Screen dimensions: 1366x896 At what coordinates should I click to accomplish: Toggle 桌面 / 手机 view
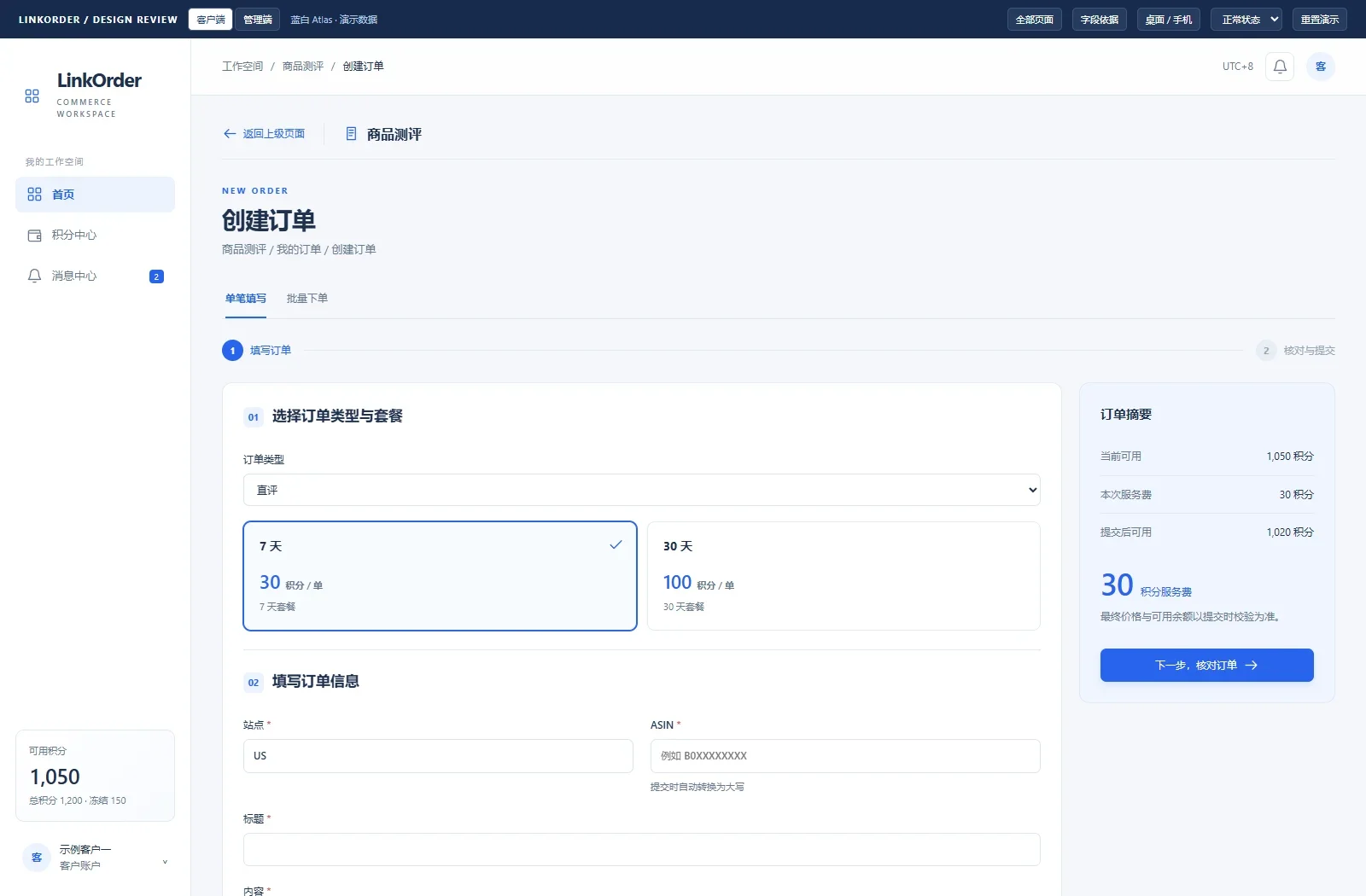tap(1169, 20)
